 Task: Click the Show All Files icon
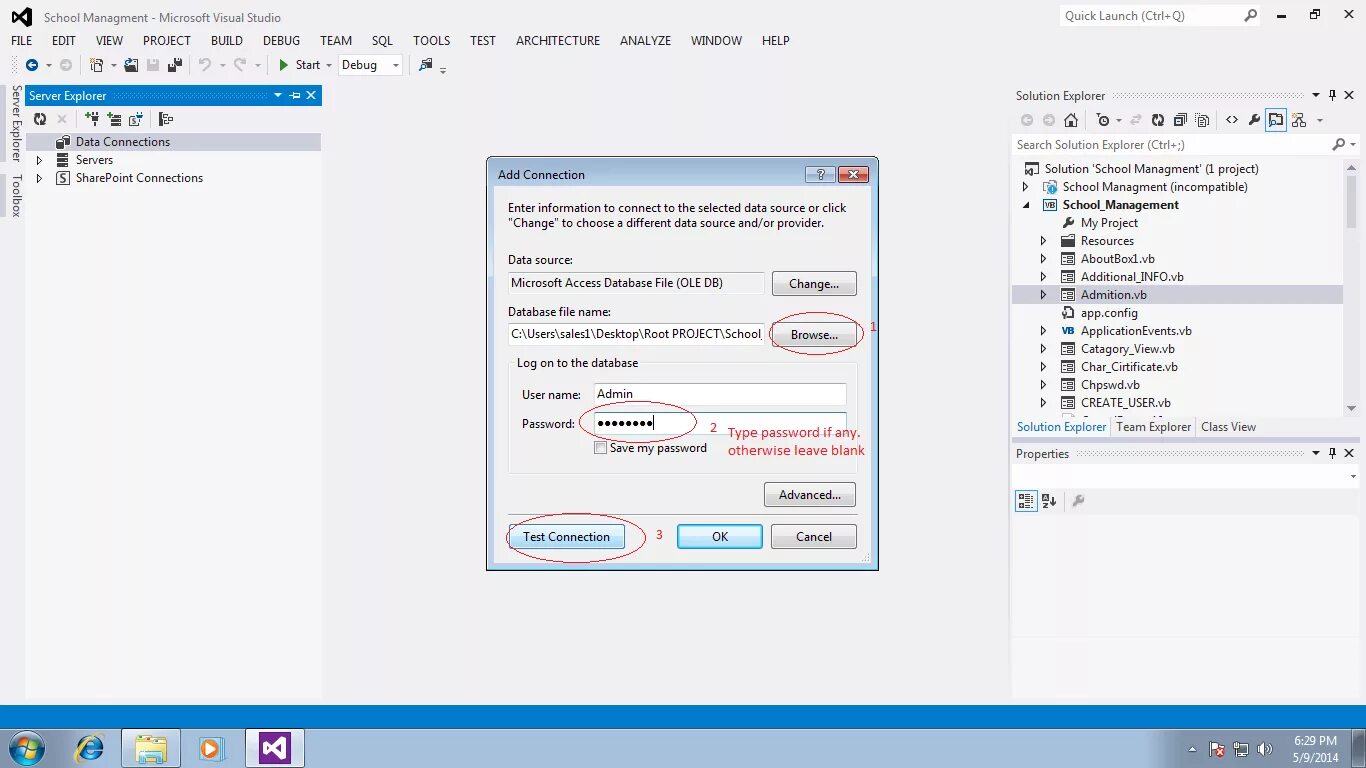click(x=1203, y=120)
